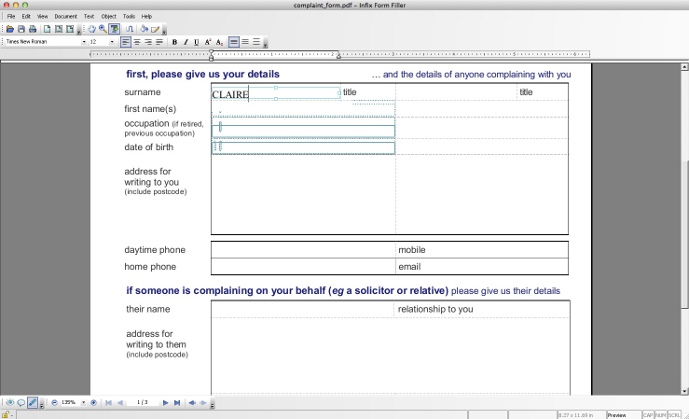The height and width of the screenshot is (419, 689).
Task: Click the Open file folder icon
Action: (10, 29)
